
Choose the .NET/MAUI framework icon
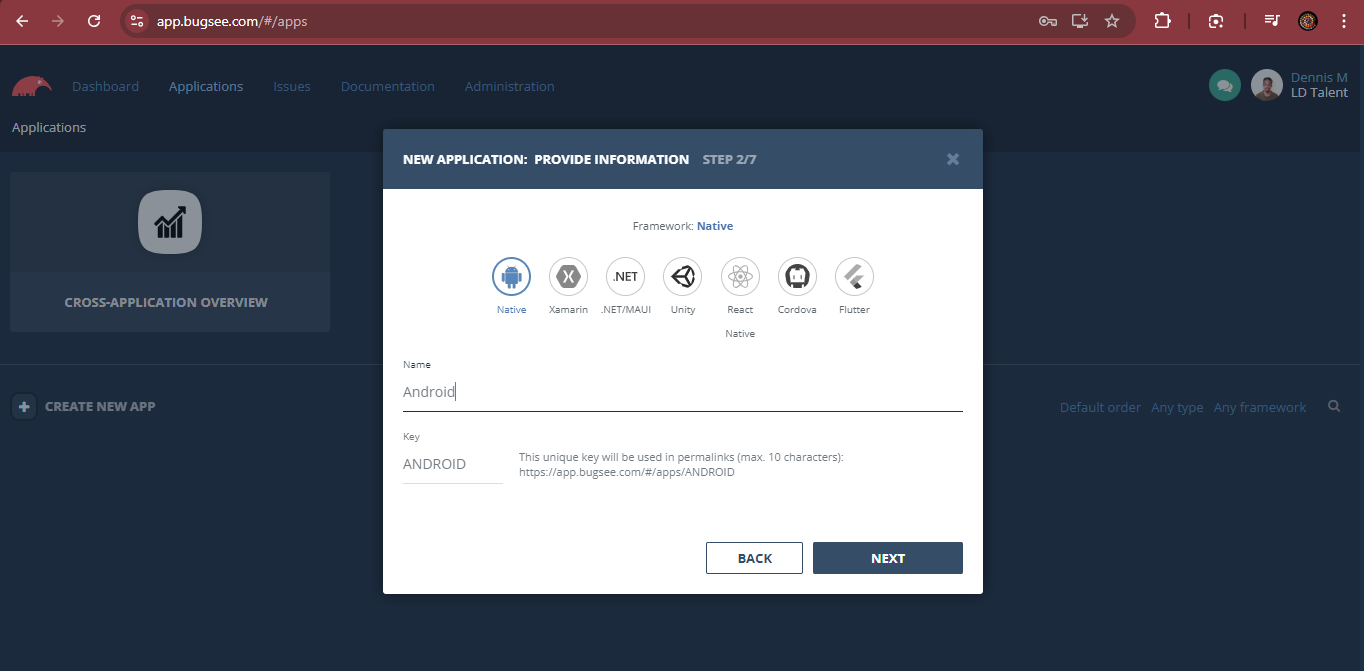point(625,277)
